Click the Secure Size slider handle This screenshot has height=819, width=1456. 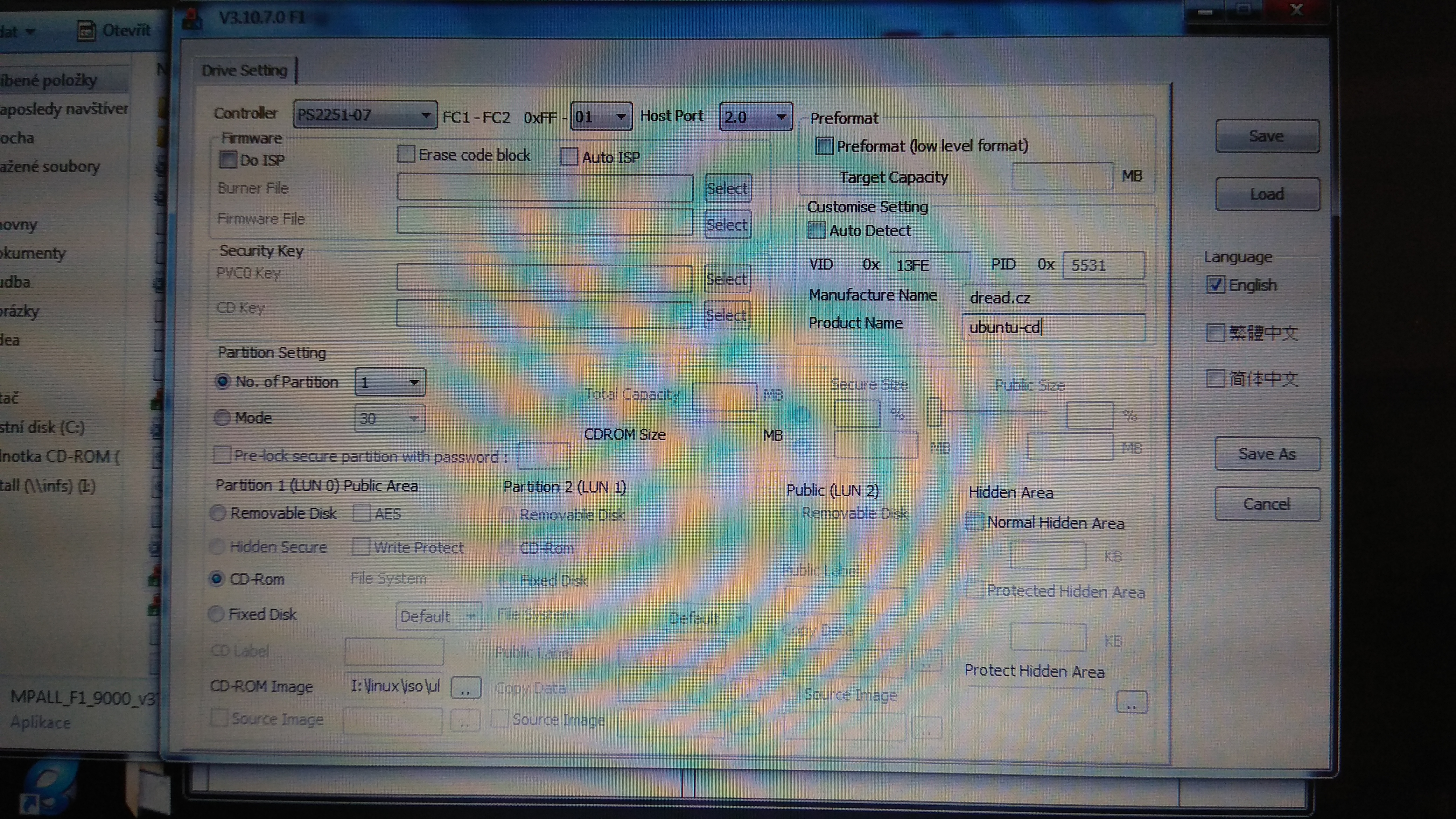coord(934,412)
